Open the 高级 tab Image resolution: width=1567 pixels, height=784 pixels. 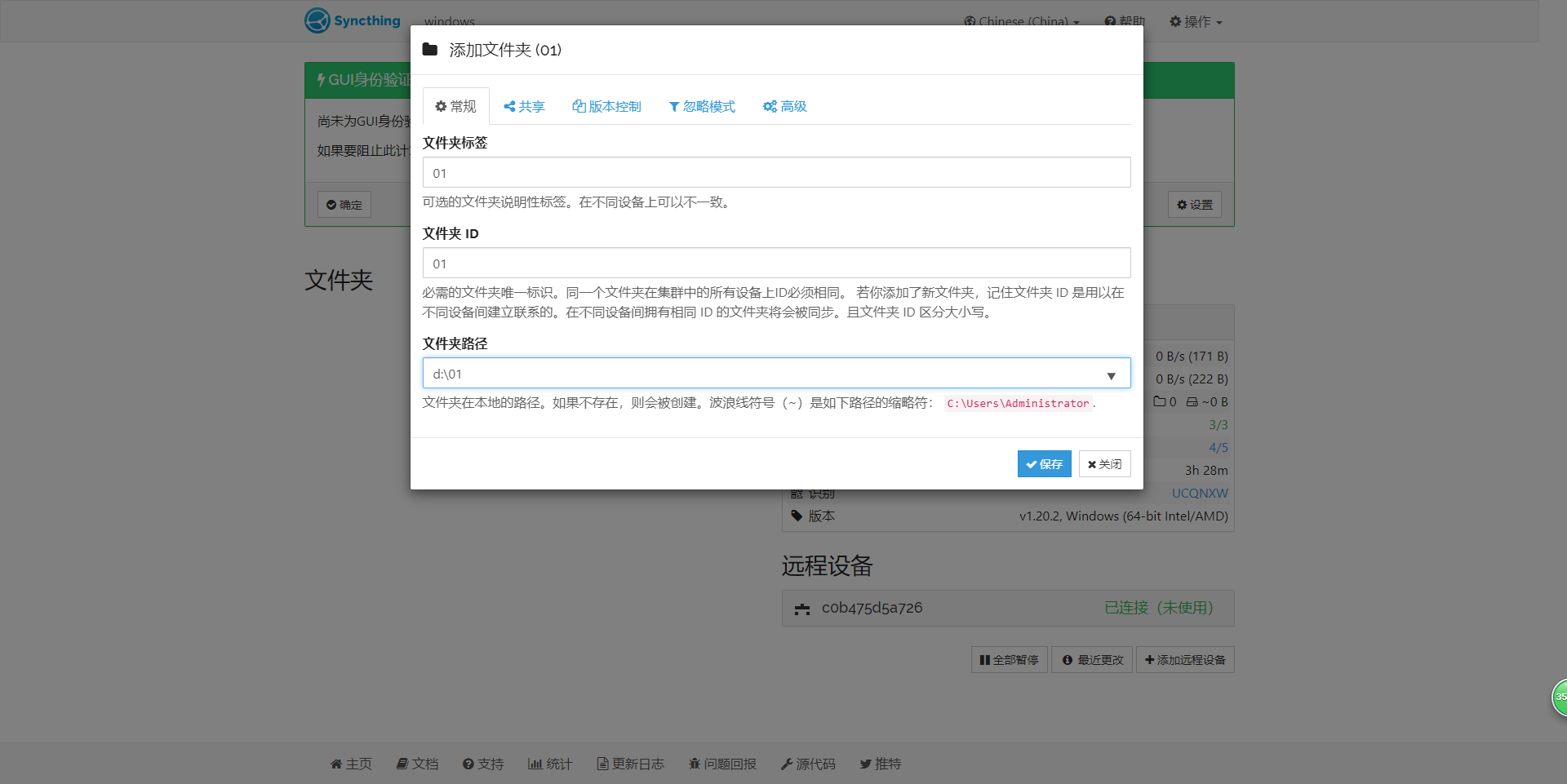pos(784,106)
